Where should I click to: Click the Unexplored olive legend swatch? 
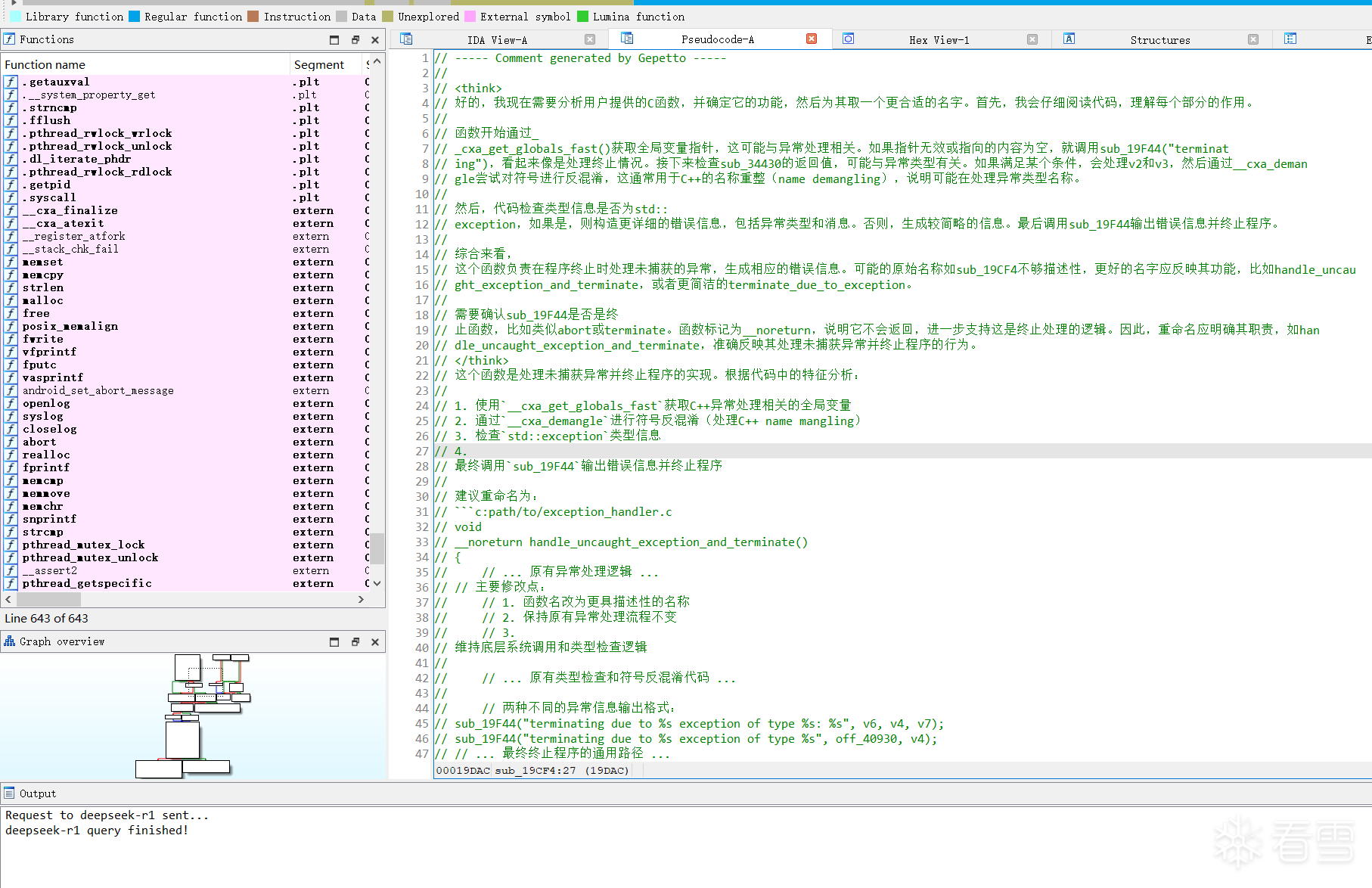pos(388,16)
